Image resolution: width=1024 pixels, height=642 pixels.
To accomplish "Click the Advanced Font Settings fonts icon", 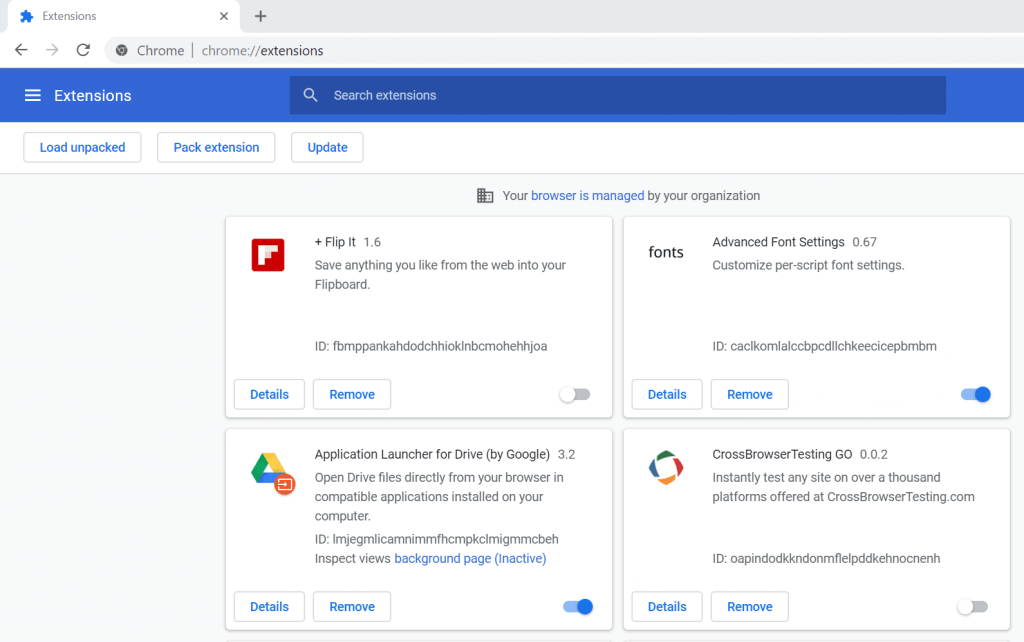I will coord(665,253).
